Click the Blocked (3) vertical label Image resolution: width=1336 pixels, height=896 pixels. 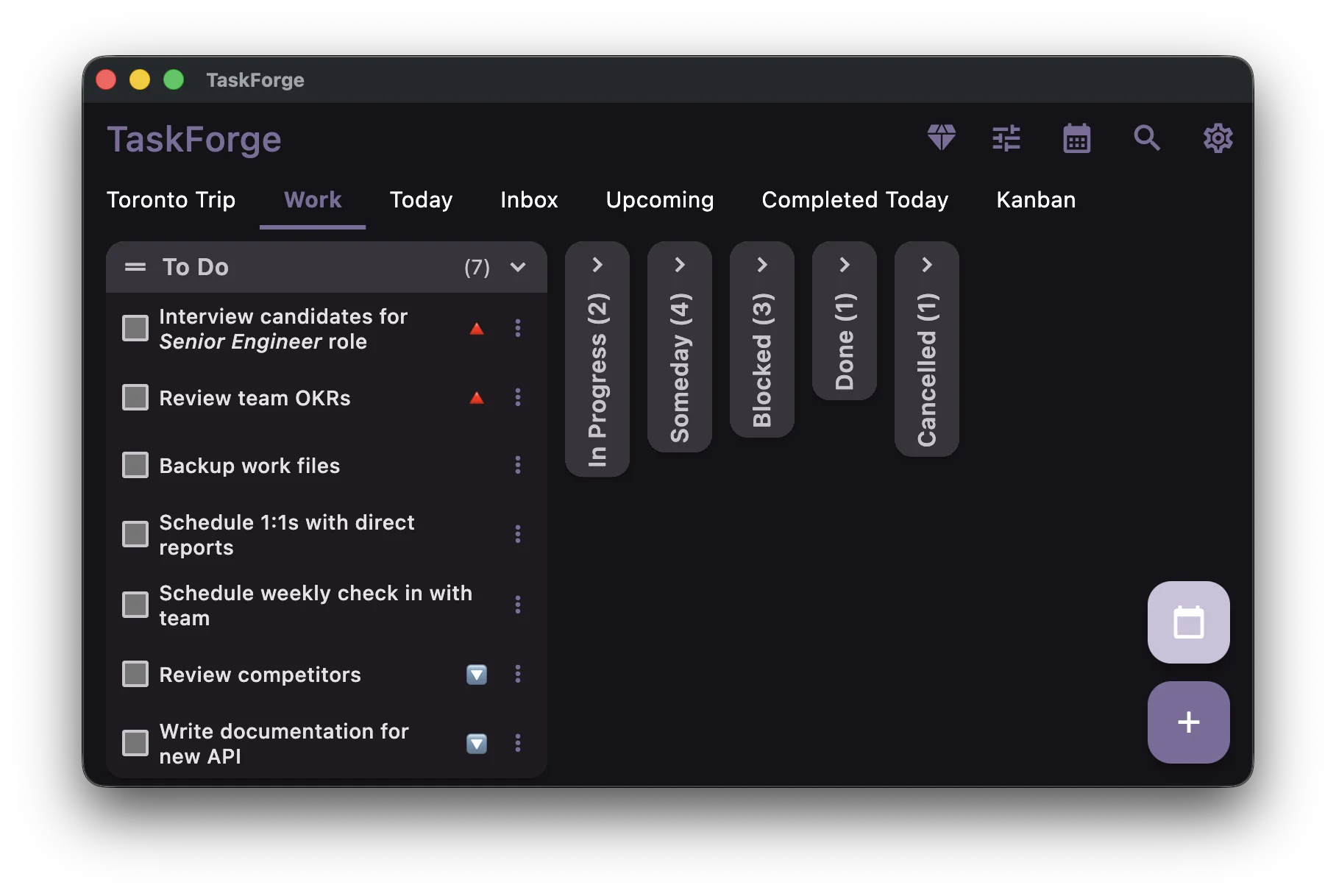[x=762, y=360]
